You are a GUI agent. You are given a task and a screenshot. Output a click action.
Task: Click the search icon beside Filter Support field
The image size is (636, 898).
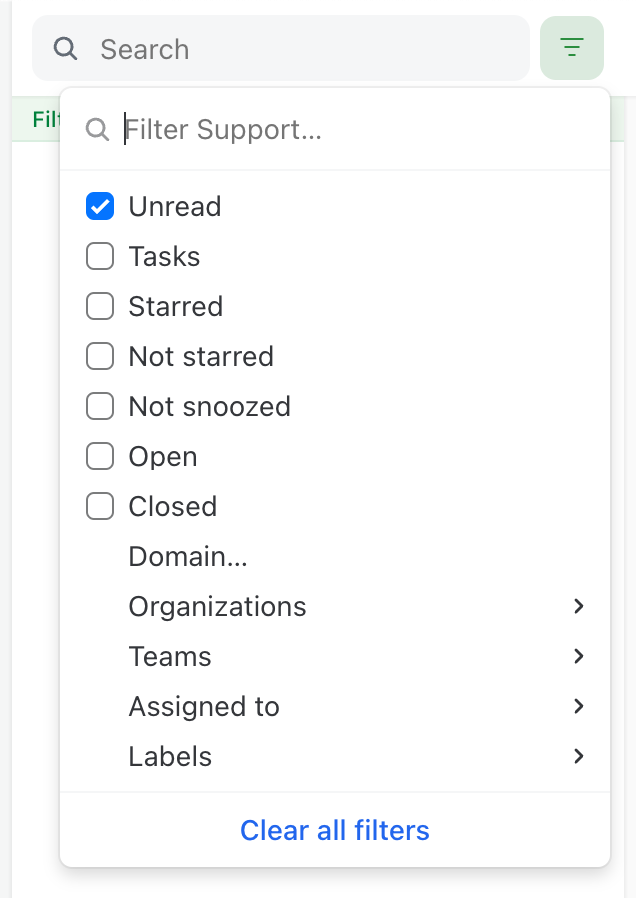point(97,129)
